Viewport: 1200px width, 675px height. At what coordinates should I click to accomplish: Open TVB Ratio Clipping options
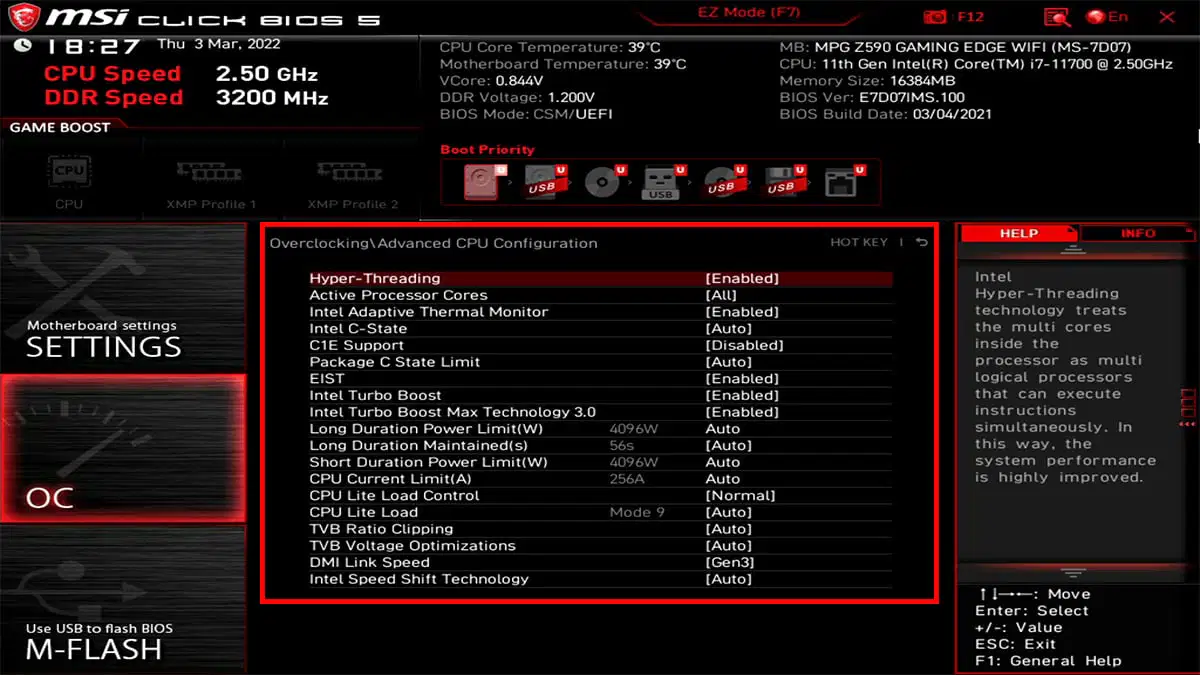(600, 529)
